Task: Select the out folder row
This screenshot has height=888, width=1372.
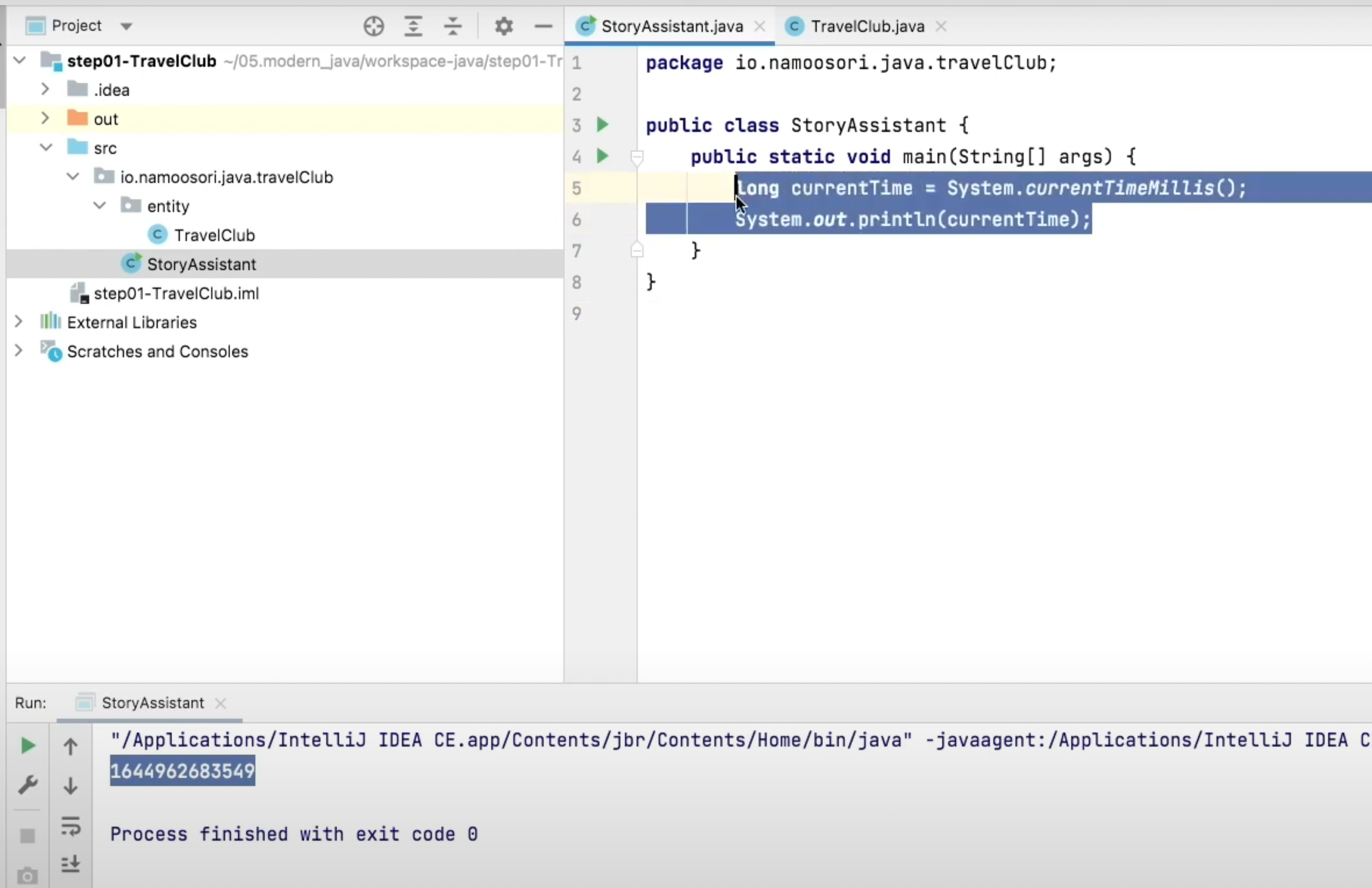Action: 285,119
